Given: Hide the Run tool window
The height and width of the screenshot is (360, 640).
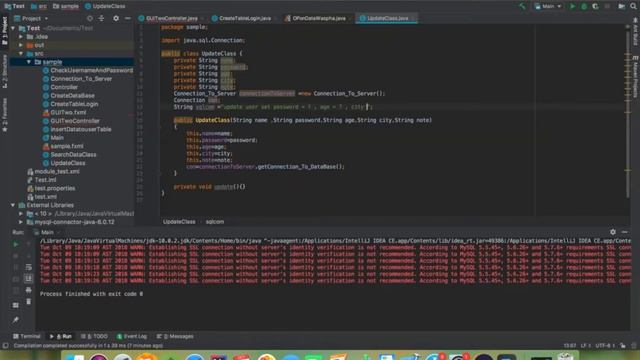Looking at the screenshot, I should click(x=624, y=232).
